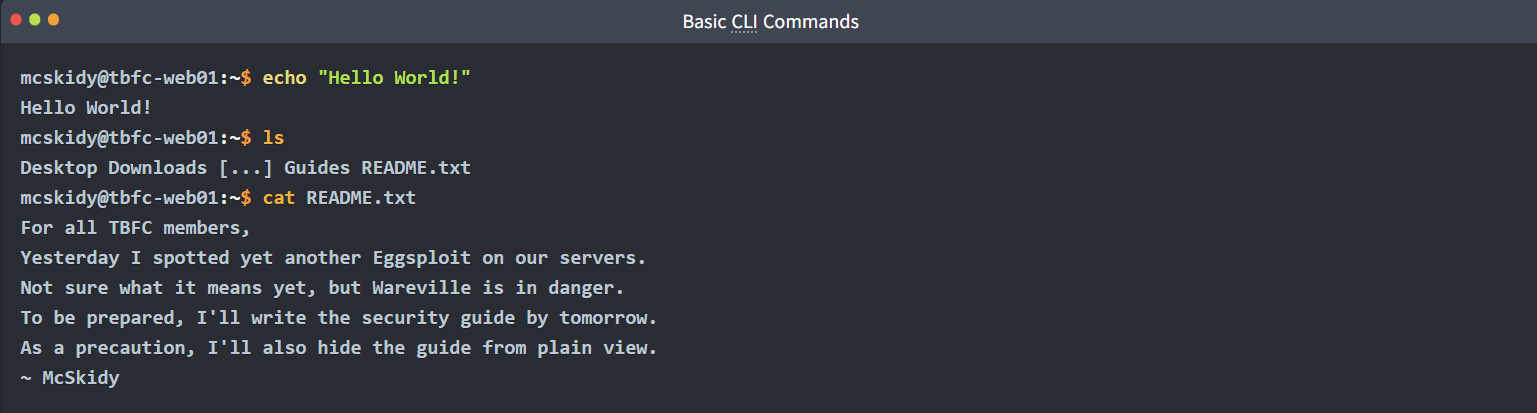Click the "For all TBFC members," line

(x=135, y=228)
